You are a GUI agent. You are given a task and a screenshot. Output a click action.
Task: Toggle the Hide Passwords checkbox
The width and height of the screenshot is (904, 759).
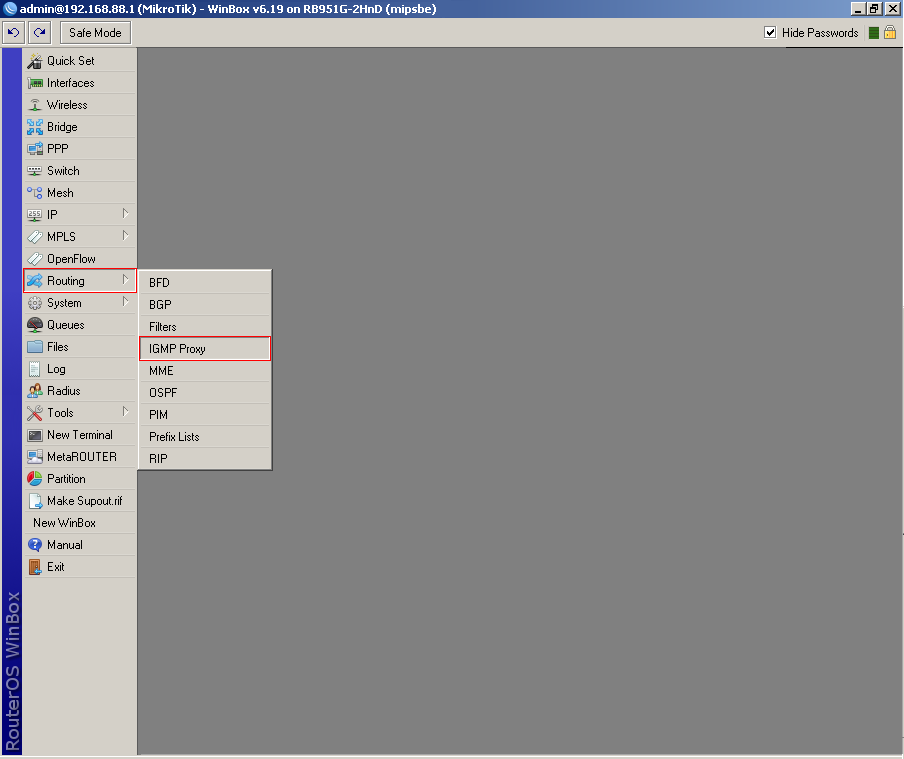[x=770, y=33]
